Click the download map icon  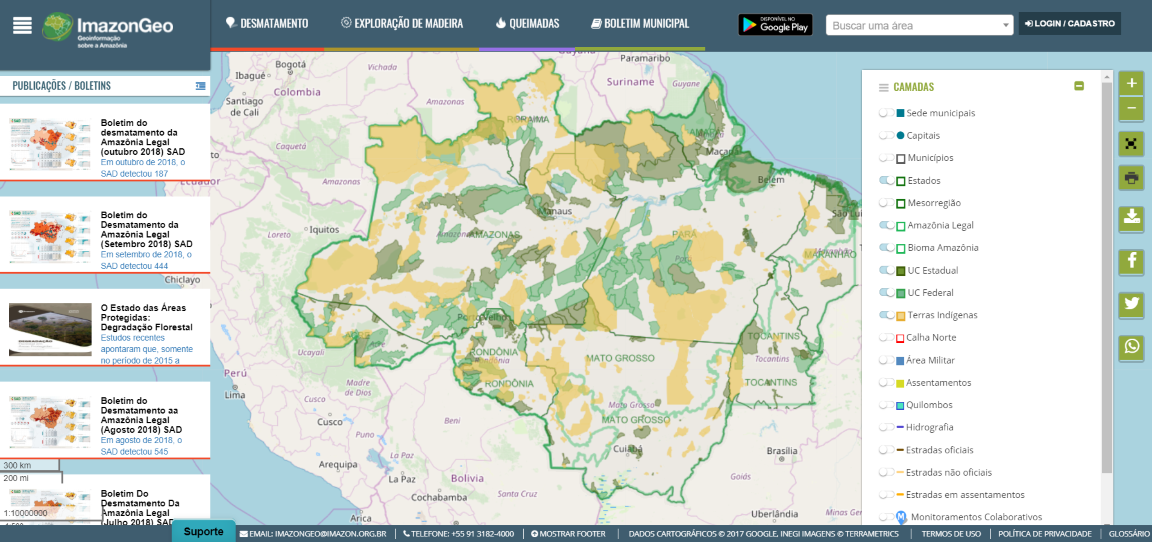coord(1131,216)
